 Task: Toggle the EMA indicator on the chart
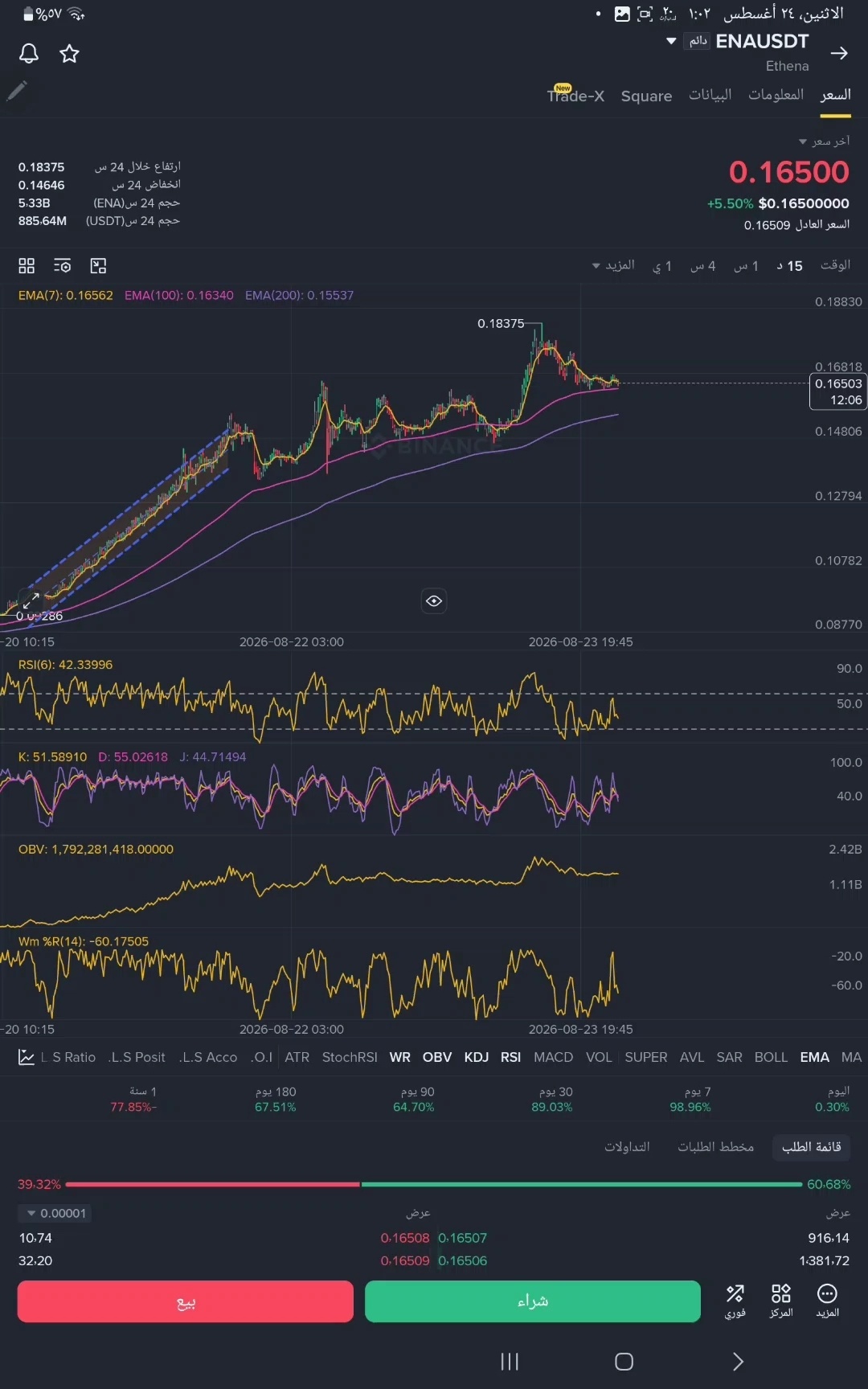coord(814,1057)
